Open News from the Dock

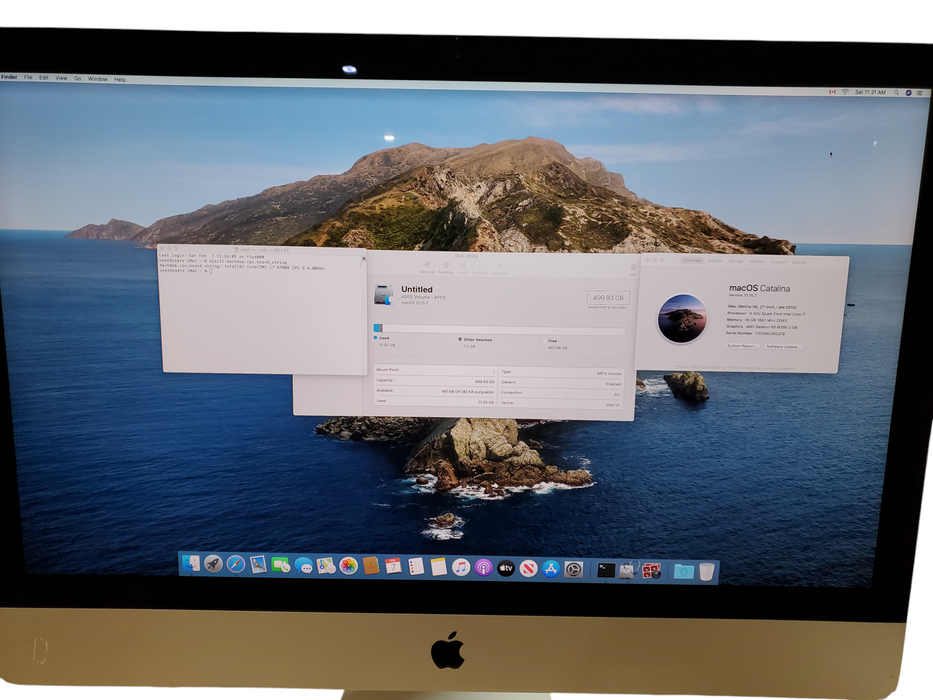pyautogui.click(x=528, y=570)
